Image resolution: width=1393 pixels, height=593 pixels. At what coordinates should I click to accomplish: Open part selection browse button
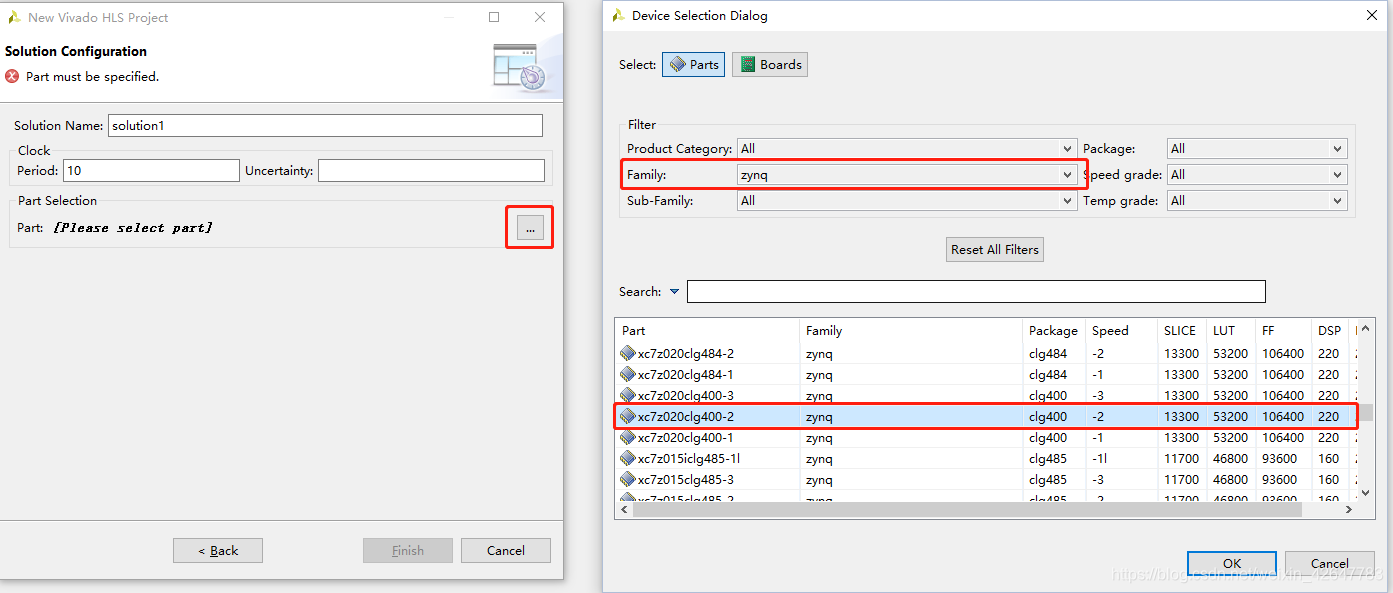tap(530, 229)
